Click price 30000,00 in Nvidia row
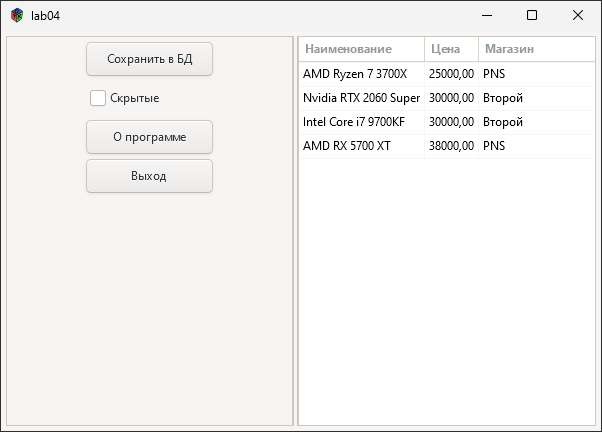This screenshot has width=602, height=432. (x=452, y=98)
